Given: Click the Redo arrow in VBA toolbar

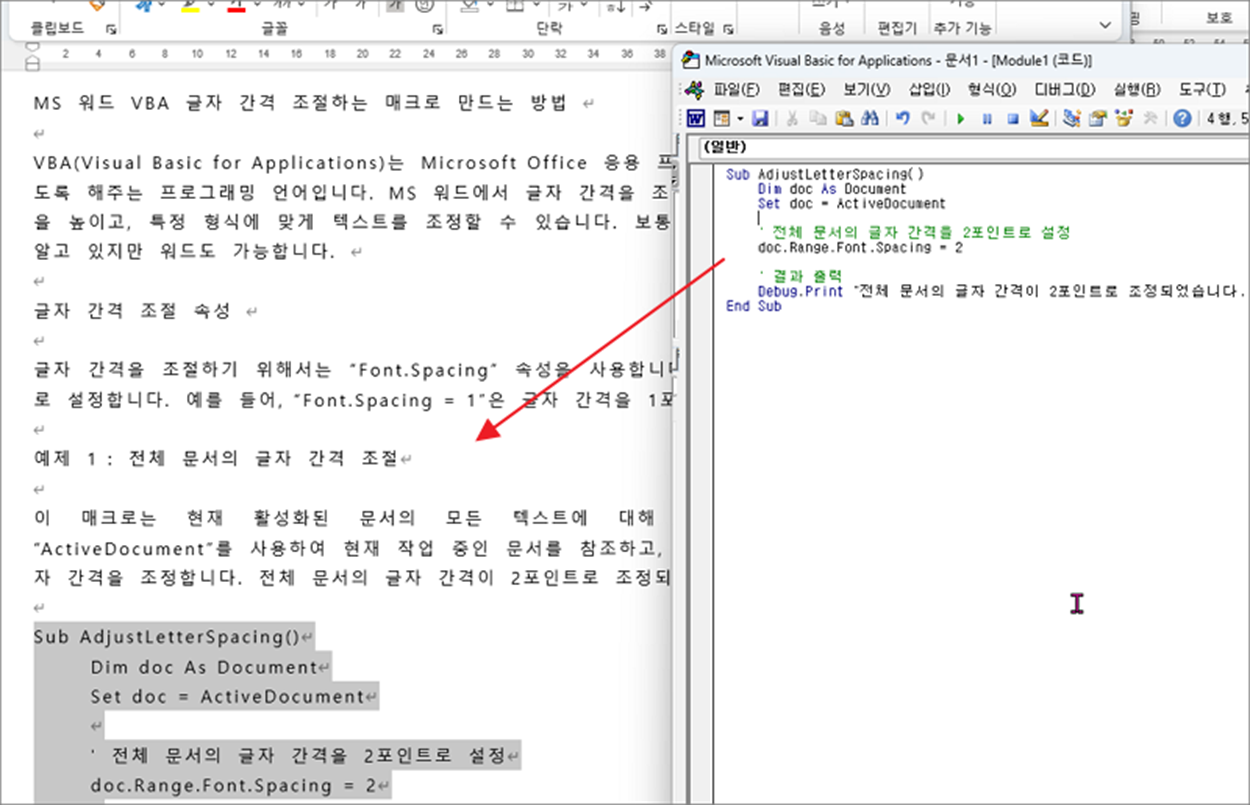Looking at the screenshot, I should pos(927,118).
